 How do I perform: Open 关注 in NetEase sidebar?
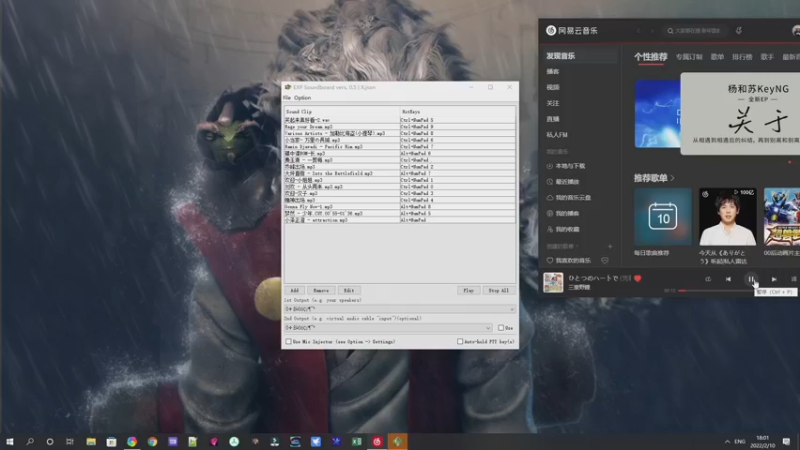tap(553, 103)
